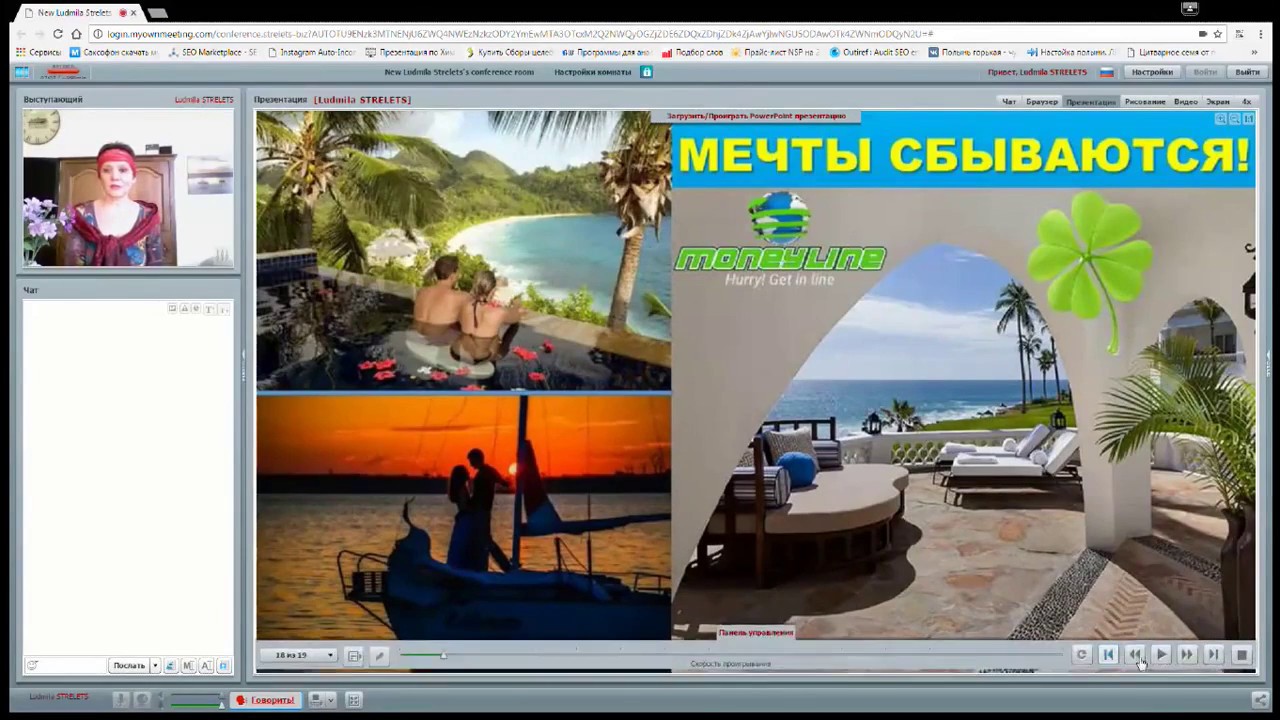Click the slide layout icon next to slide selector
Image resolution: width=1280 pixels, height=720 pixels.
pos(354,656)
